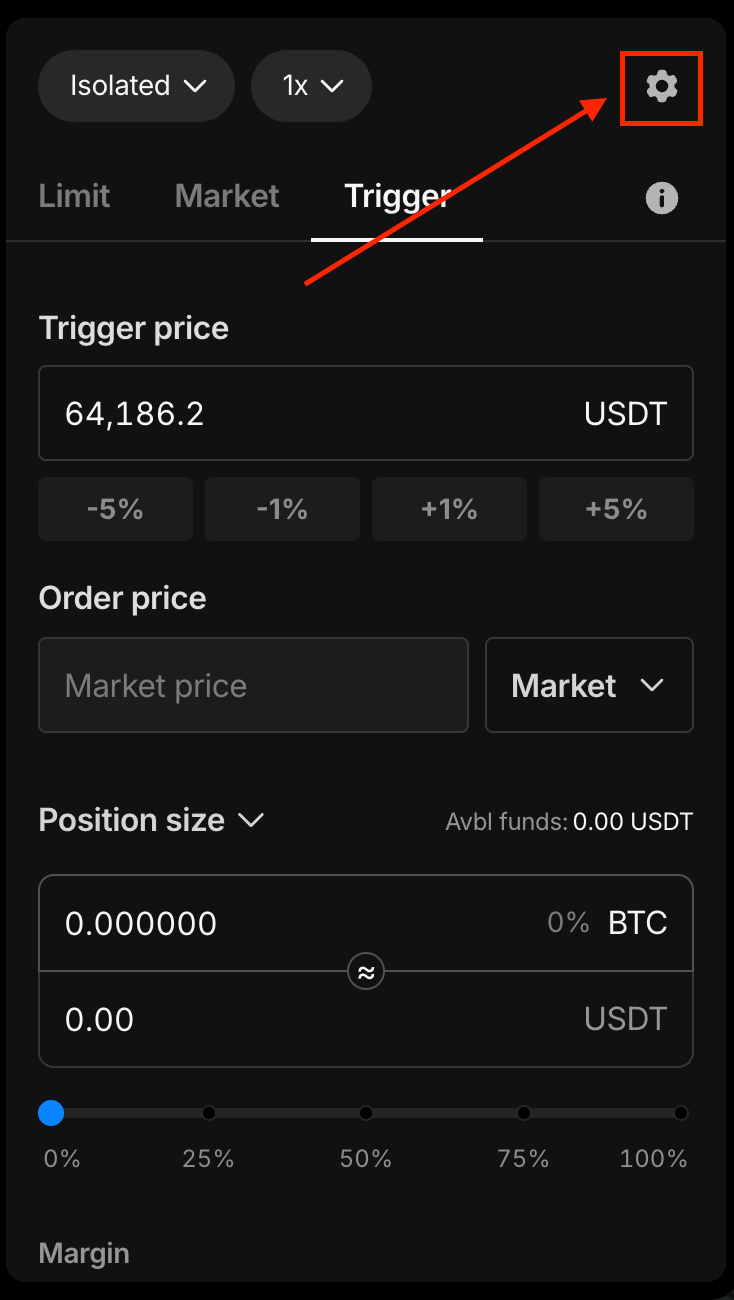Set slider to the 100% mark
Viewport: 734px width, 1300px height.
coord(681,1113)
